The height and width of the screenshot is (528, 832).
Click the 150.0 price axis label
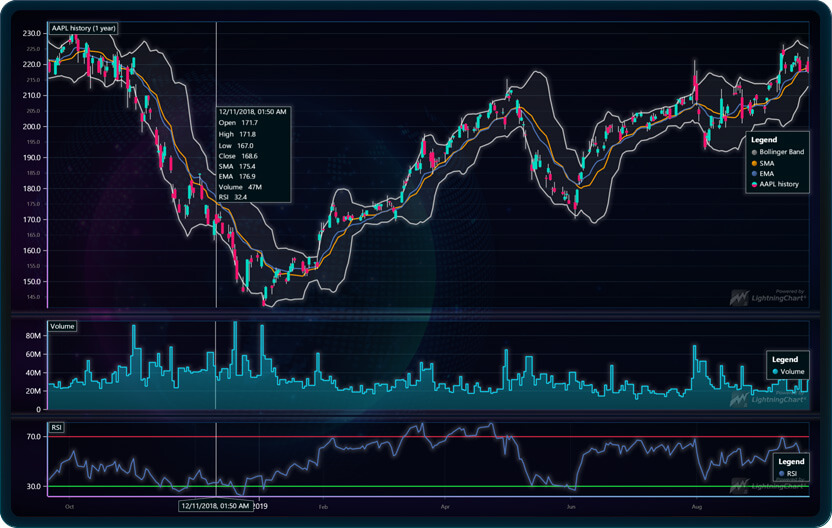pos(31,282)
